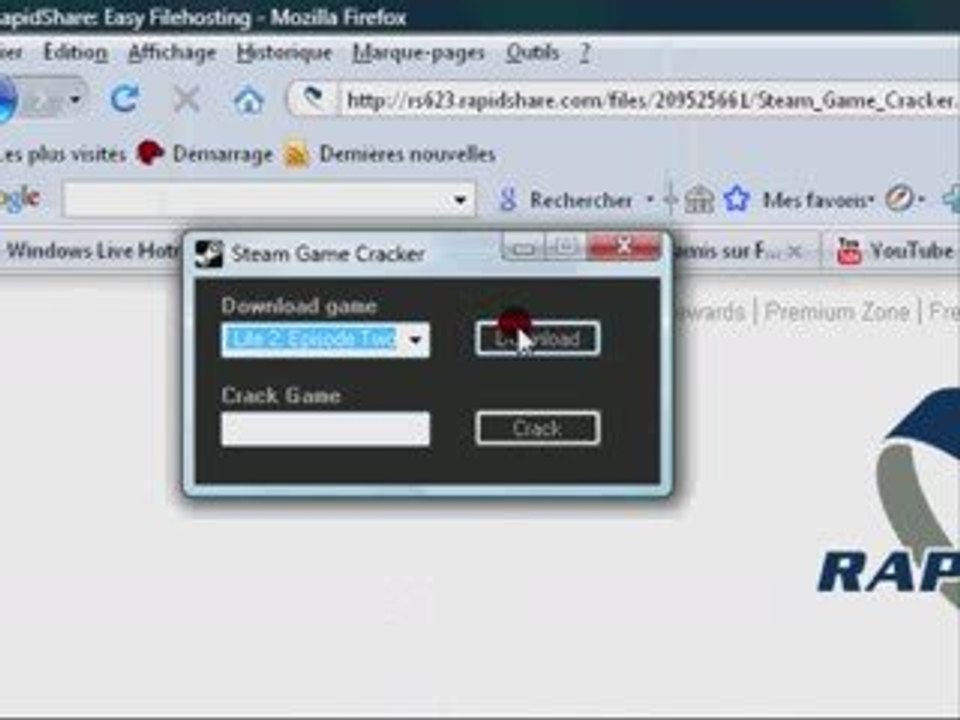Go to the Firefox home page icon
Viewport: 960px width, 720px height.
tap(249, 100)
